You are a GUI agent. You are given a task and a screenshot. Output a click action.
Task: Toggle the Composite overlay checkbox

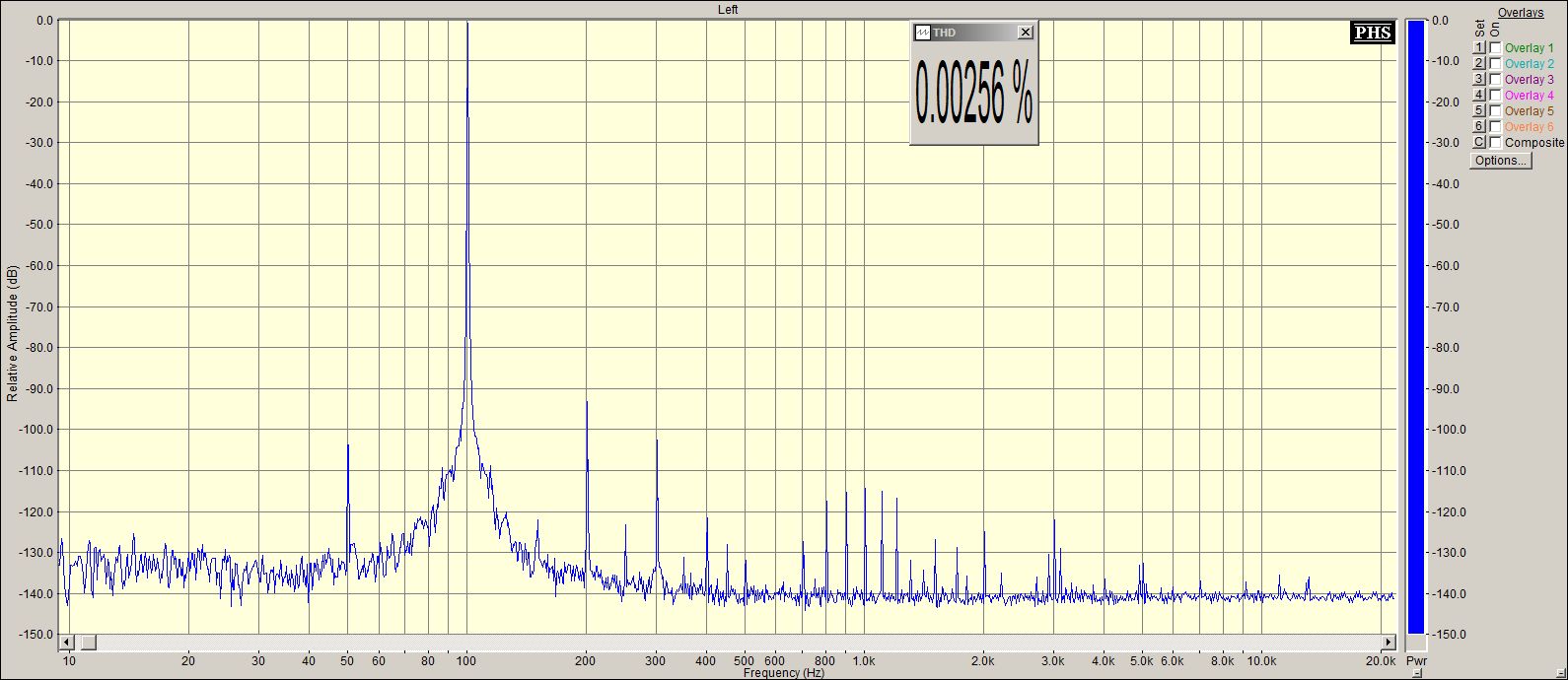click(x=1495, y=143)
